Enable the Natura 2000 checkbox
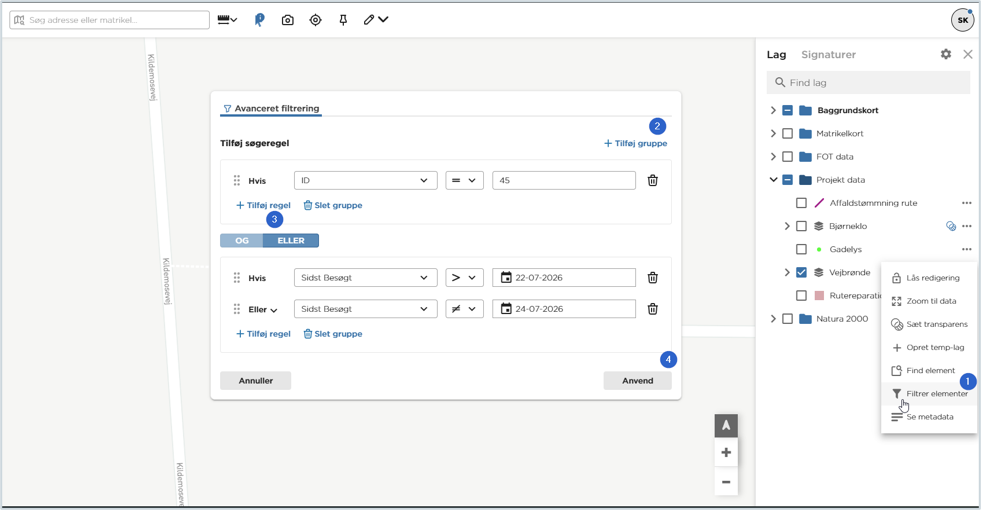 [788, 319]
